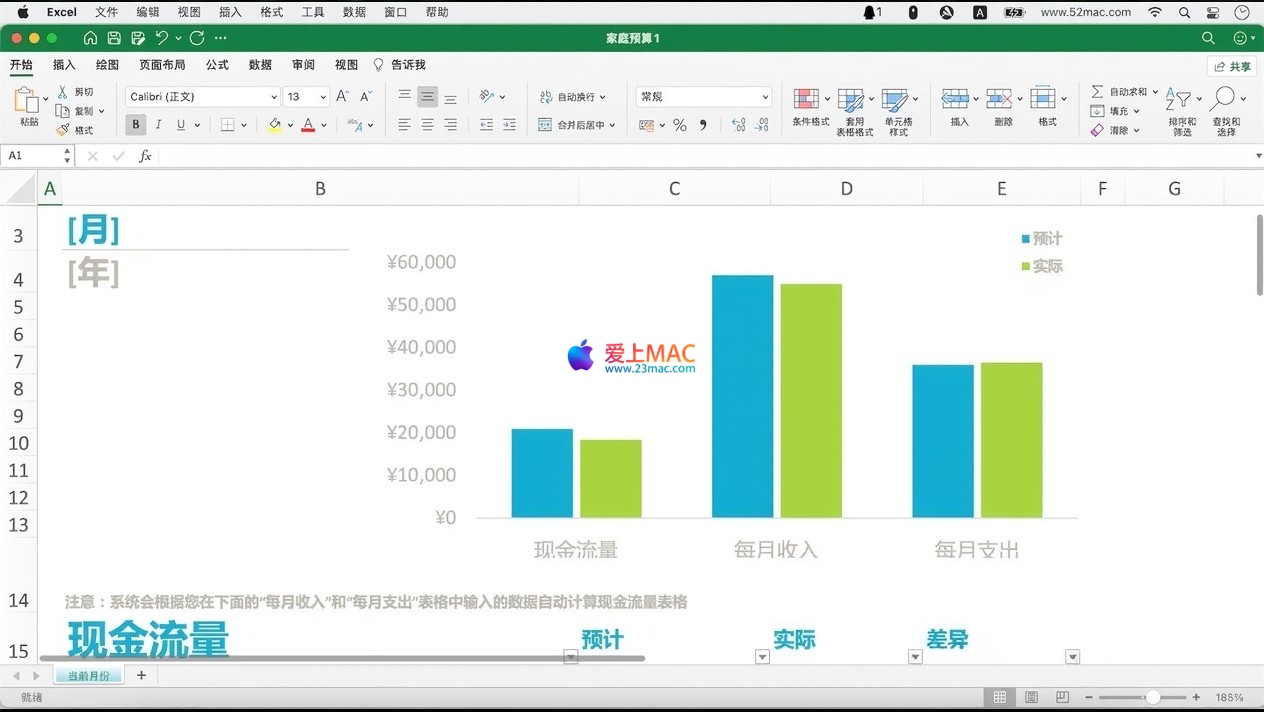Click the 共享 share button

point(1232,67)
